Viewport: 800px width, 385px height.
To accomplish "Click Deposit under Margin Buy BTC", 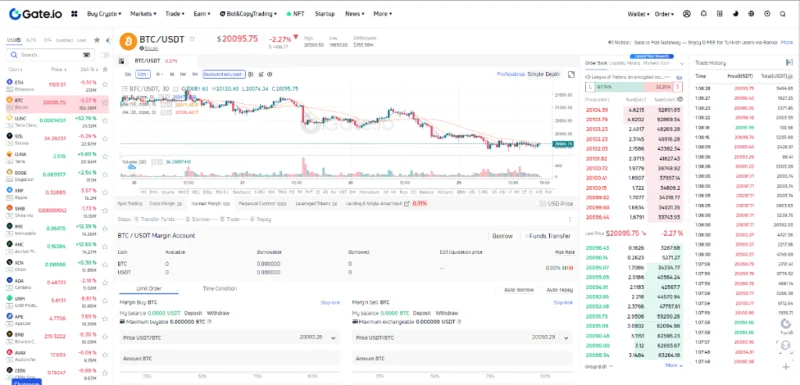I will [x=193, y=313].
